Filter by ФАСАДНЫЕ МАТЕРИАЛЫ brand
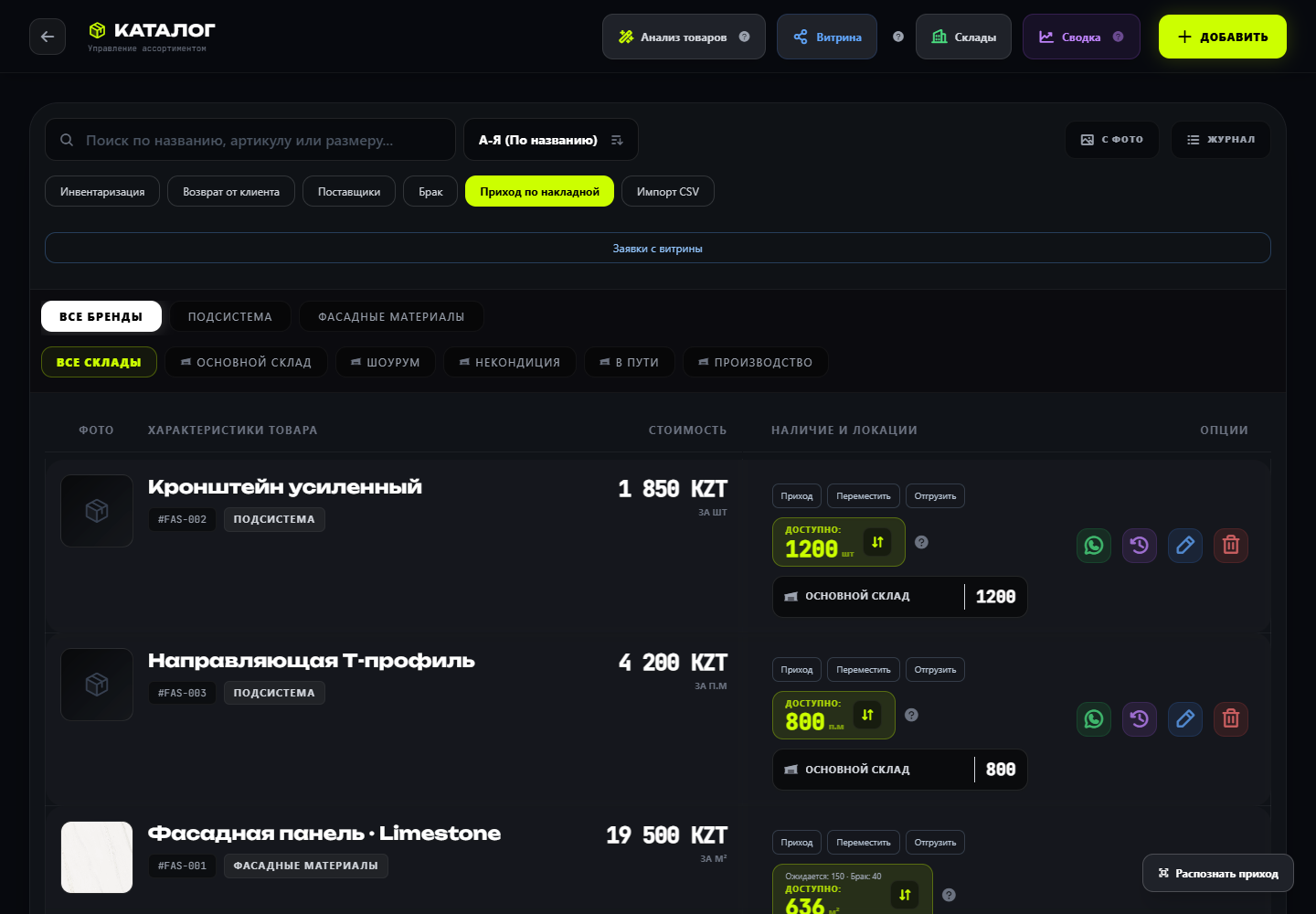The height and width of the screenshot is (914, 1316). [x=391, y=316]
